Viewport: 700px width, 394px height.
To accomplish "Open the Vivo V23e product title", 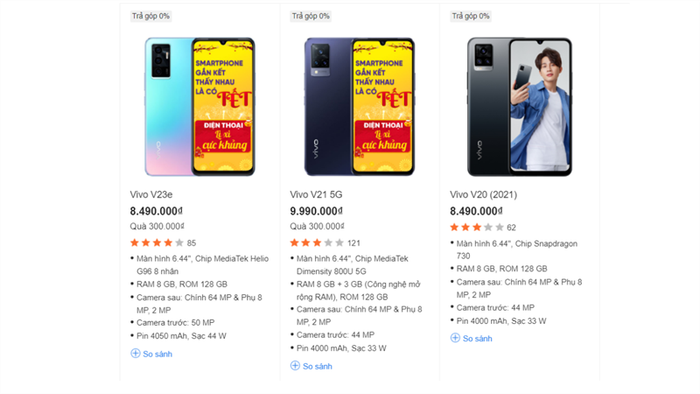I will point(151,195).
